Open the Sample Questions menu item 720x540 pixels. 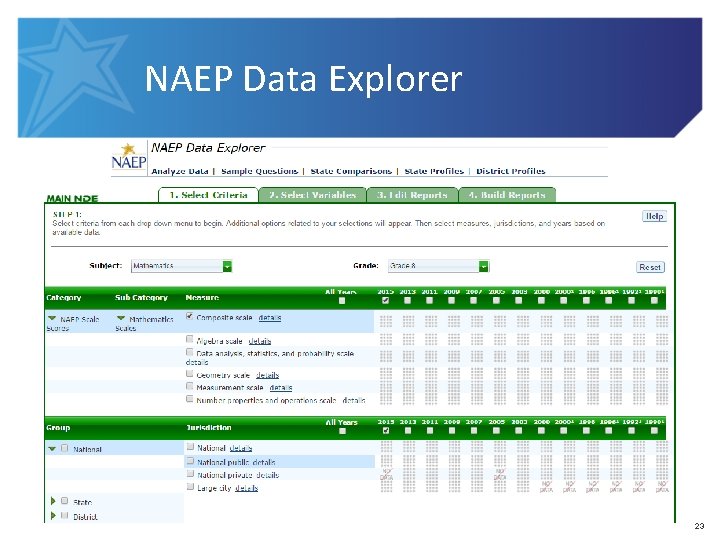pyautogui.click(x=259, y=171)
